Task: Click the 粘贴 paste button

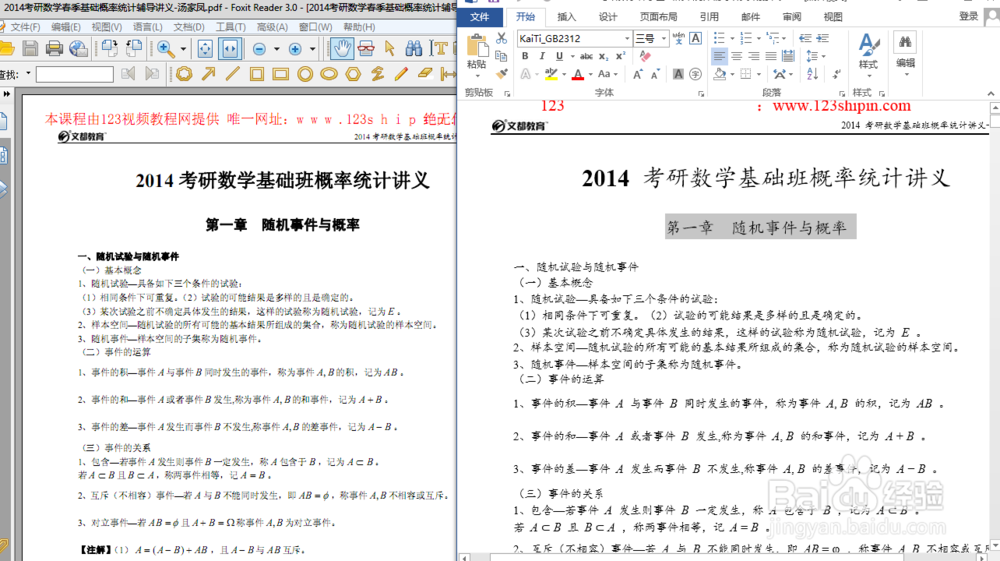Action: pos(476,51)
